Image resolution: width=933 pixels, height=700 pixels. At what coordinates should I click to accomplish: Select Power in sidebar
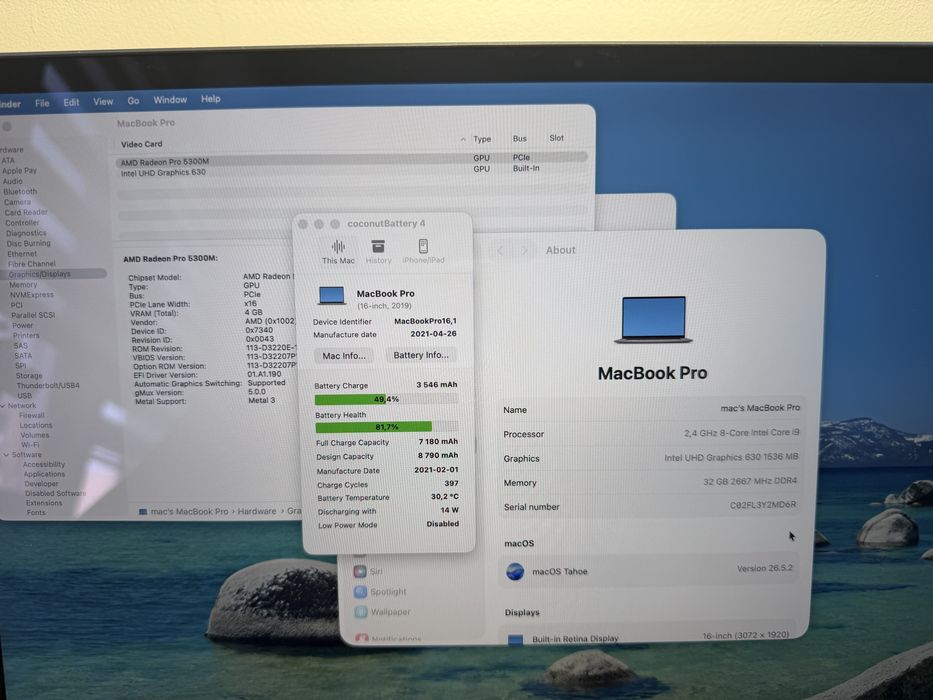point(23,325)
